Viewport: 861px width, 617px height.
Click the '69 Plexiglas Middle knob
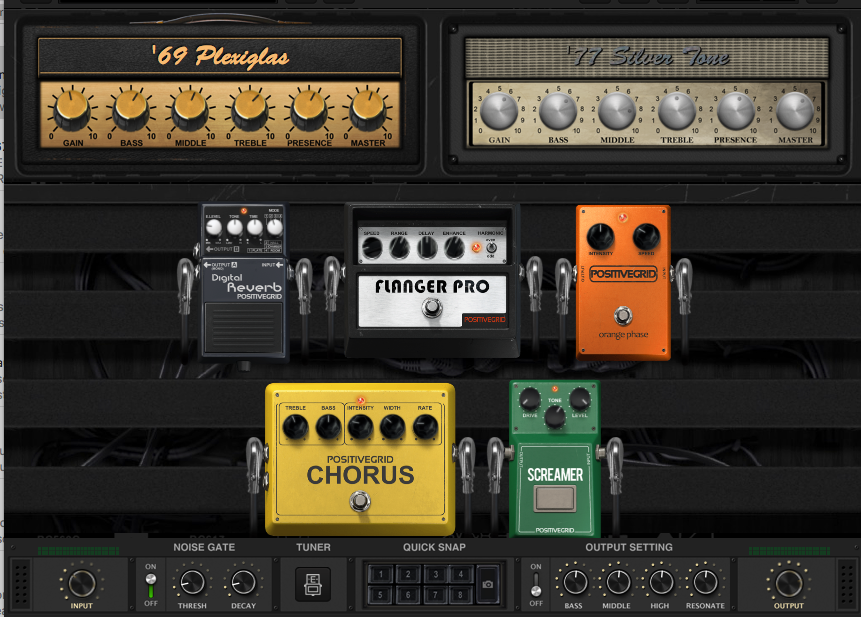(x=190, y=111)
